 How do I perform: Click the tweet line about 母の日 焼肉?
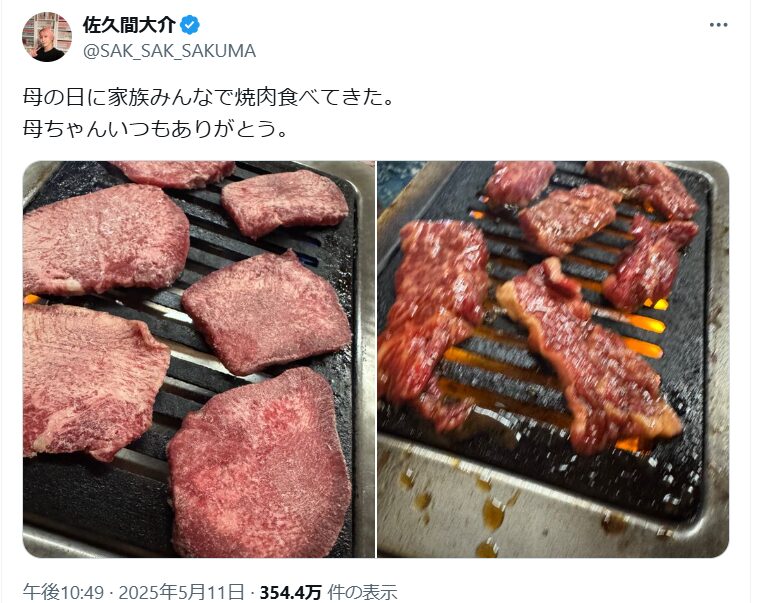point(208,98)
